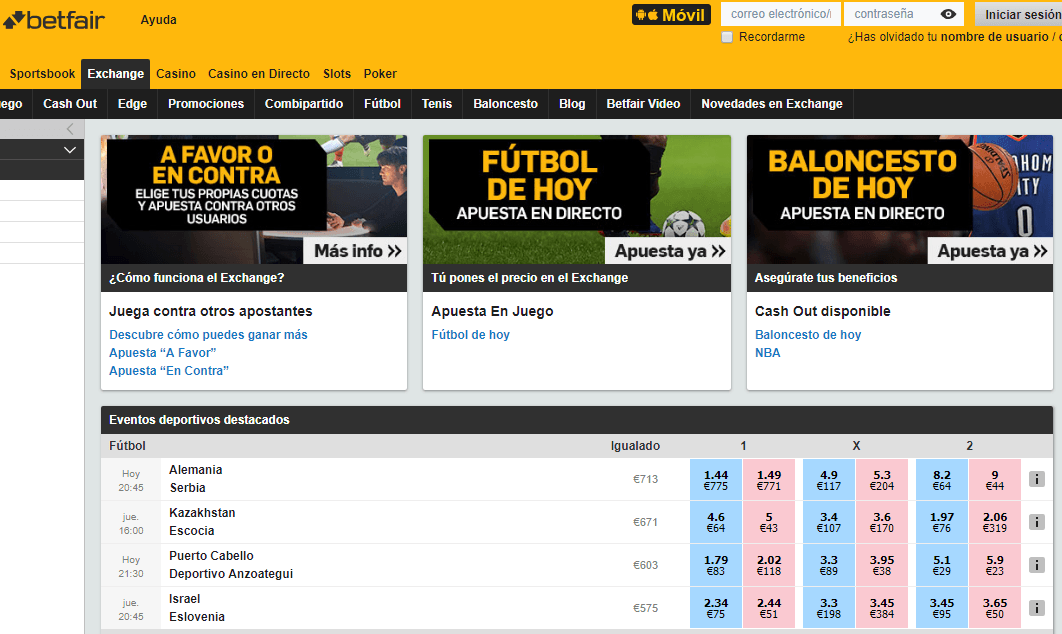Open Kazakhstan Escocia match
Image resolution: width=1062 pixels, height=634 pixels.
pyautogui.click(x=202, y=522)
